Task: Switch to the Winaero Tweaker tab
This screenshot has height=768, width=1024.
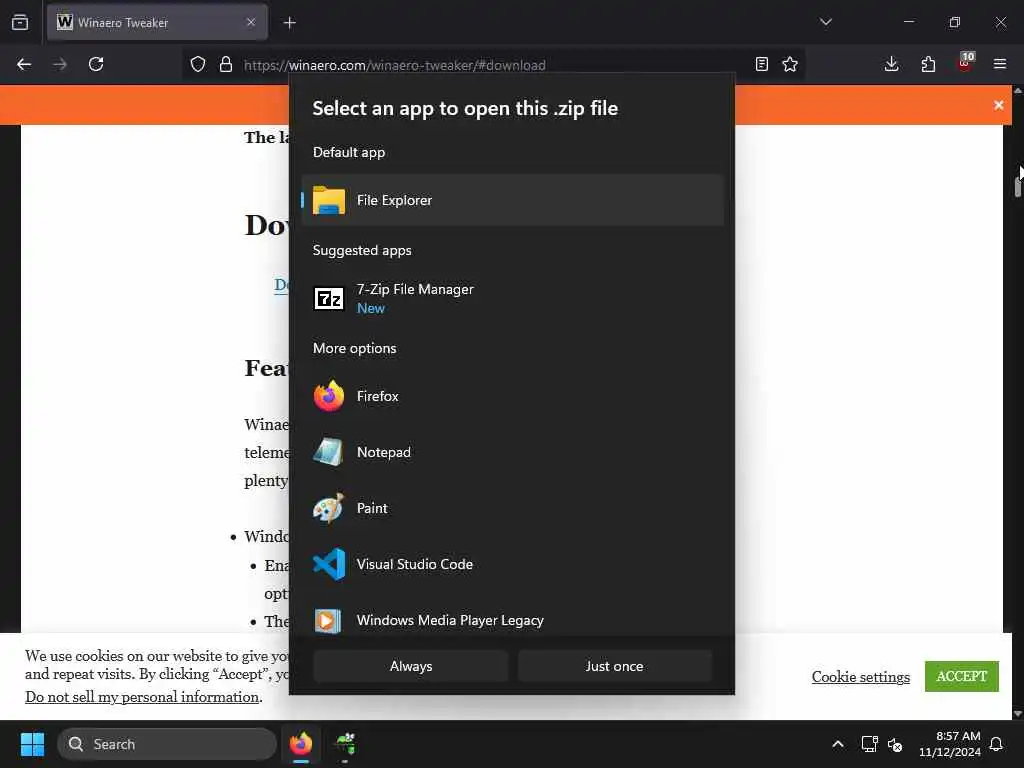Action: click(157, 23)
